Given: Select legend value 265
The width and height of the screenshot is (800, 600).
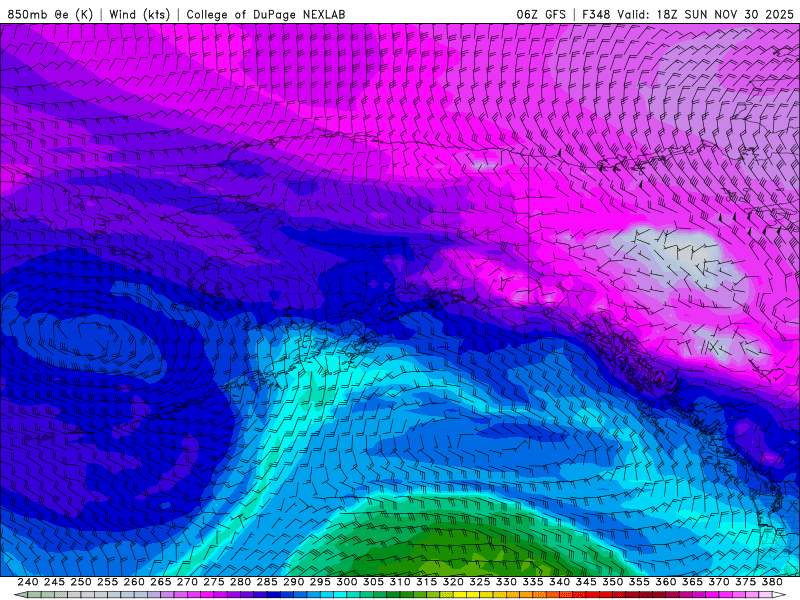Looking at the screenshot, I should pos(160,582).
